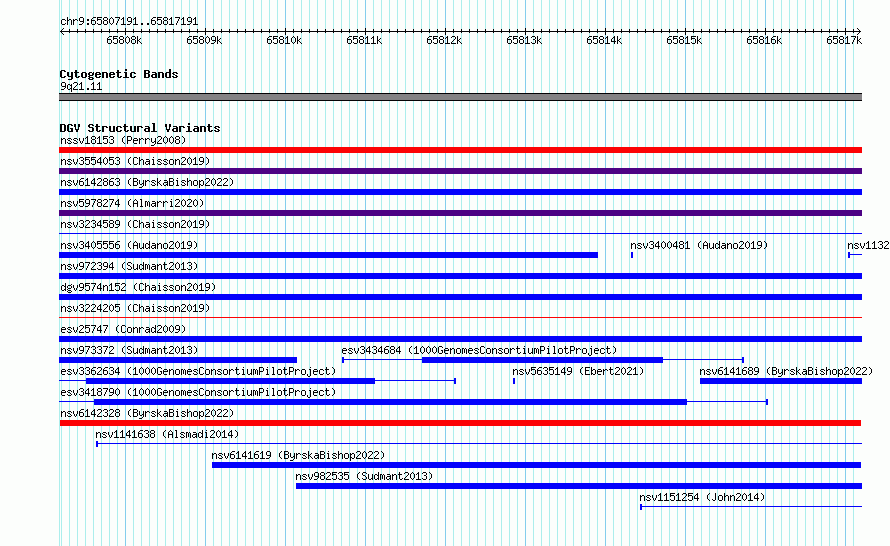Open nsv972394 (Sudmant2013) label
This screenshot has height=546, width=890.
129,266
